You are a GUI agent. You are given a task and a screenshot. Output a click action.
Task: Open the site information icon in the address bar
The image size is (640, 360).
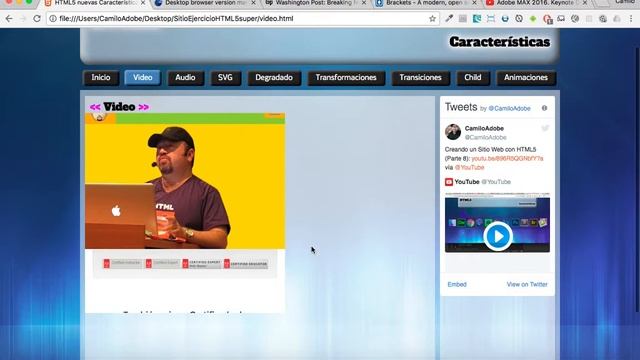coord(53,18)
